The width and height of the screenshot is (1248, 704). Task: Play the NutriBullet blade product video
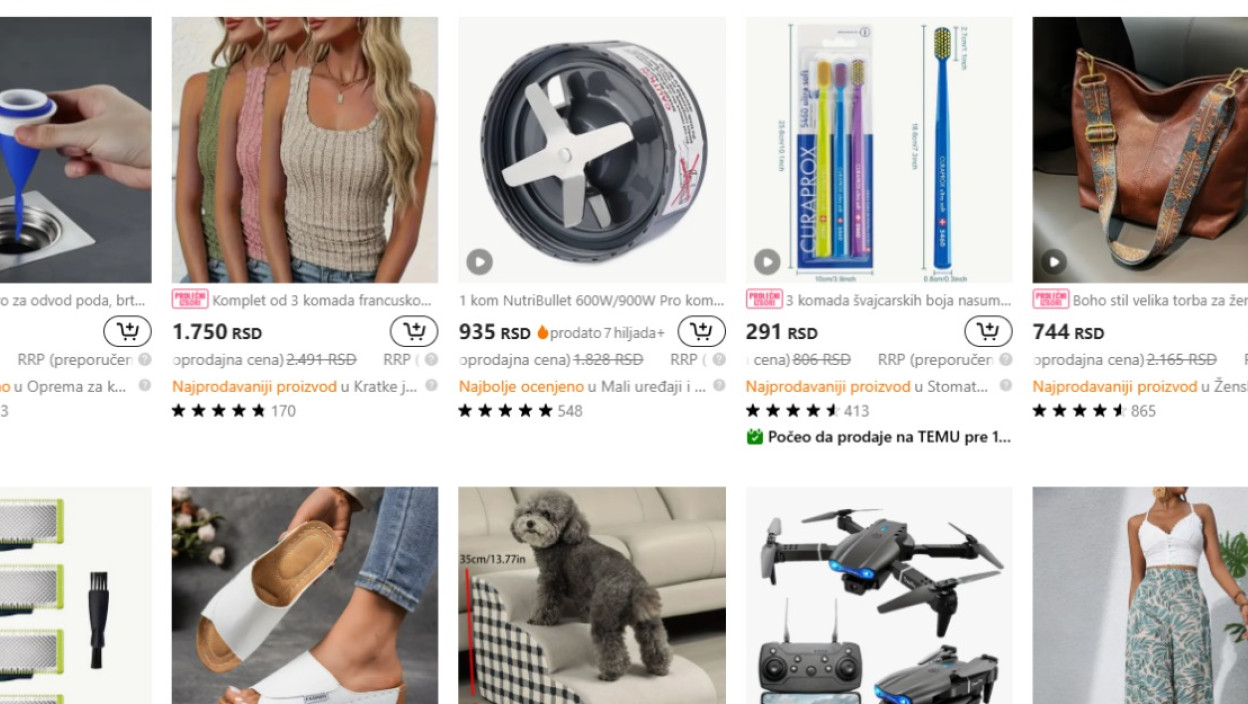pyautogui.click(x=480, y=262)
